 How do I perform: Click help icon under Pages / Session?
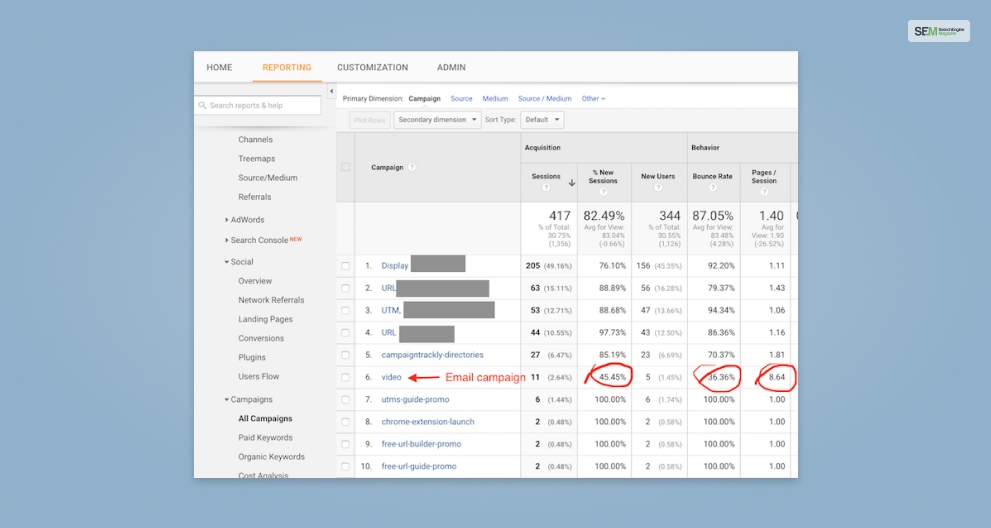point(764,190)
